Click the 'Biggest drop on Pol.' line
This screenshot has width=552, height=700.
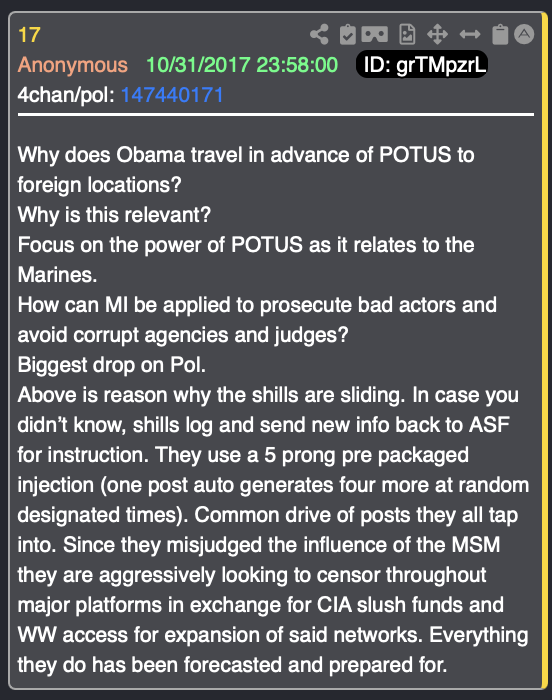(112, 365)
